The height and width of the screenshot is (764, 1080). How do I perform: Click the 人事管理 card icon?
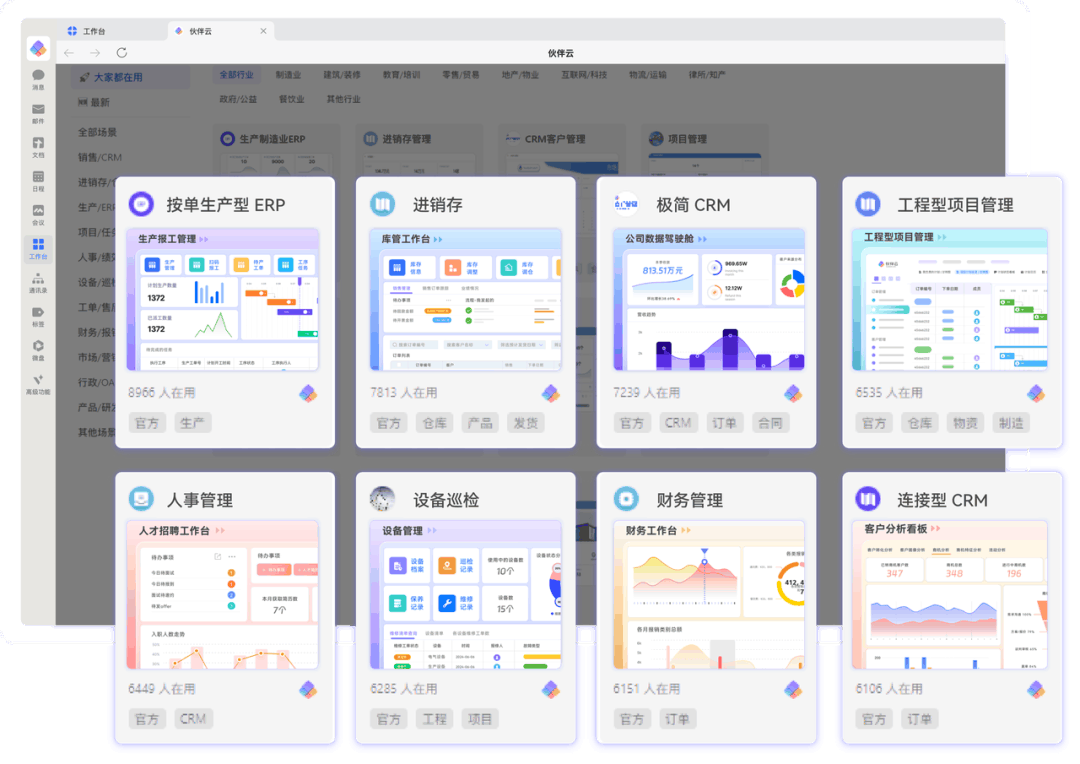click(x=141, y=499)
